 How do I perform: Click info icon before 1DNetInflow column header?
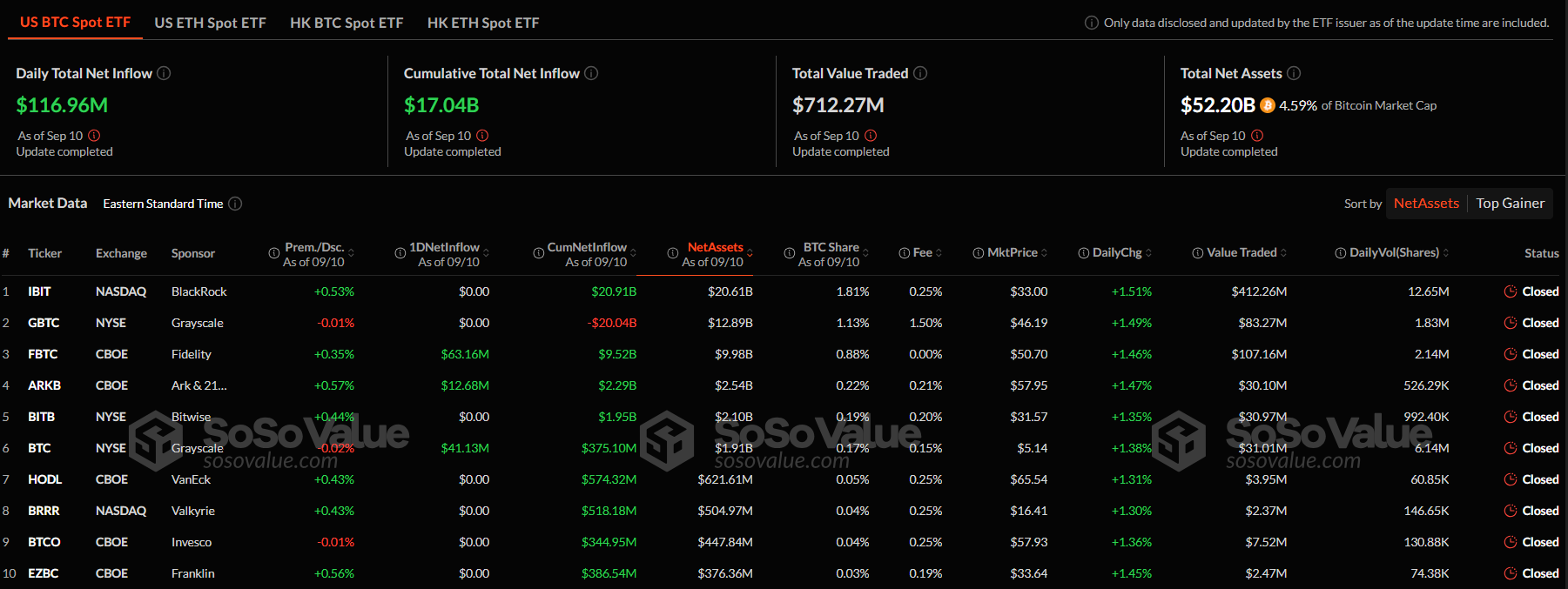click(x=400, y=253)
